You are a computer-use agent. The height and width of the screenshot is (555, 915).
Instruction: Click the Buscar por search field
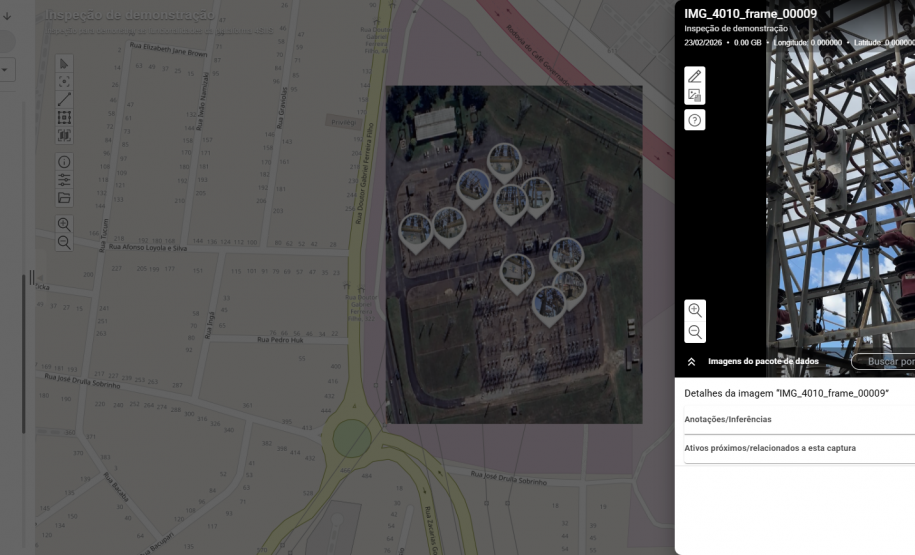click(x=885, y=361)
